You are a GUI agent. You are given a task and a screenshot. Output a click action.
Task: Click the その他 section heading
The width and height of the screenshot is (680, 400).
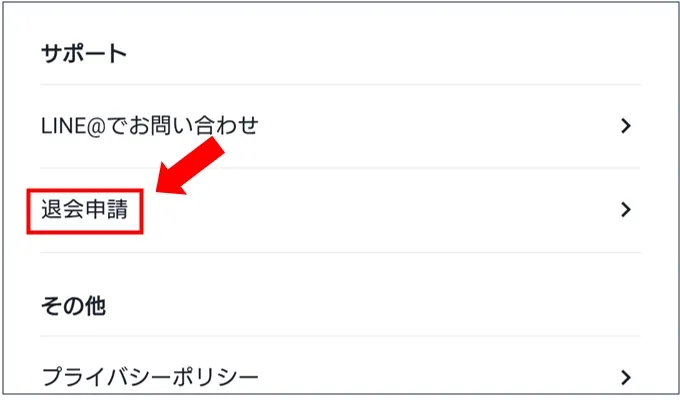73,306
